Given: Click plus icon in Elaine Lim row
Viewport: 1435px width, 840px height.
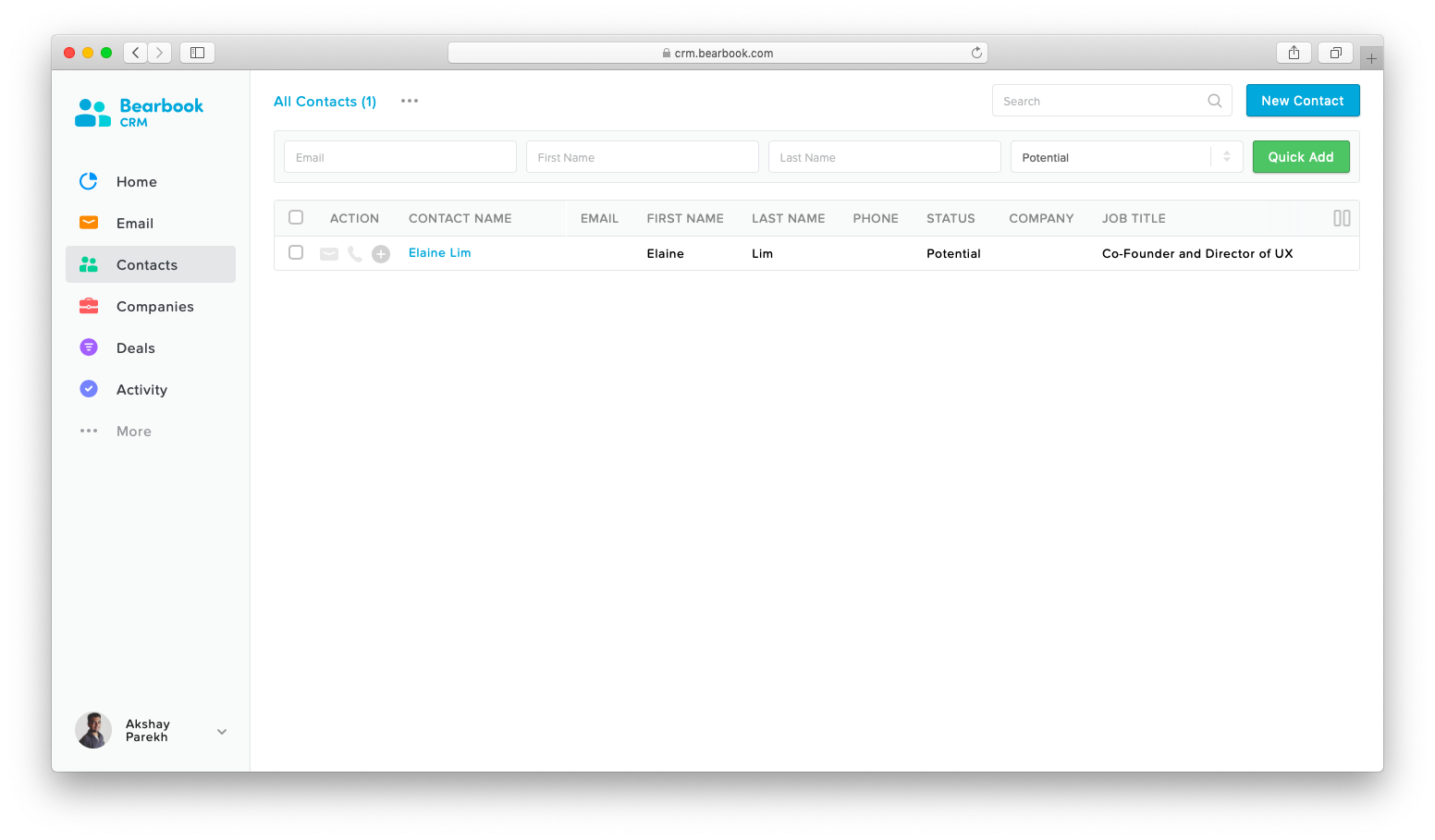Looking at the screenshot, I should [381, 253].
